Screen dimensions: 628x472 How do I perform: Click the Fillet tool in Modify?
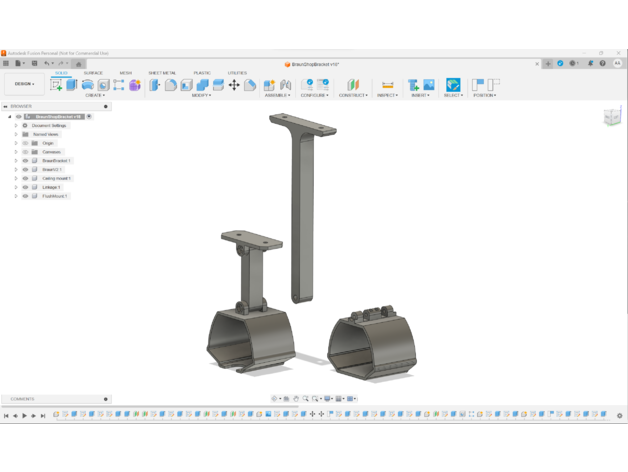coord(170,85)
